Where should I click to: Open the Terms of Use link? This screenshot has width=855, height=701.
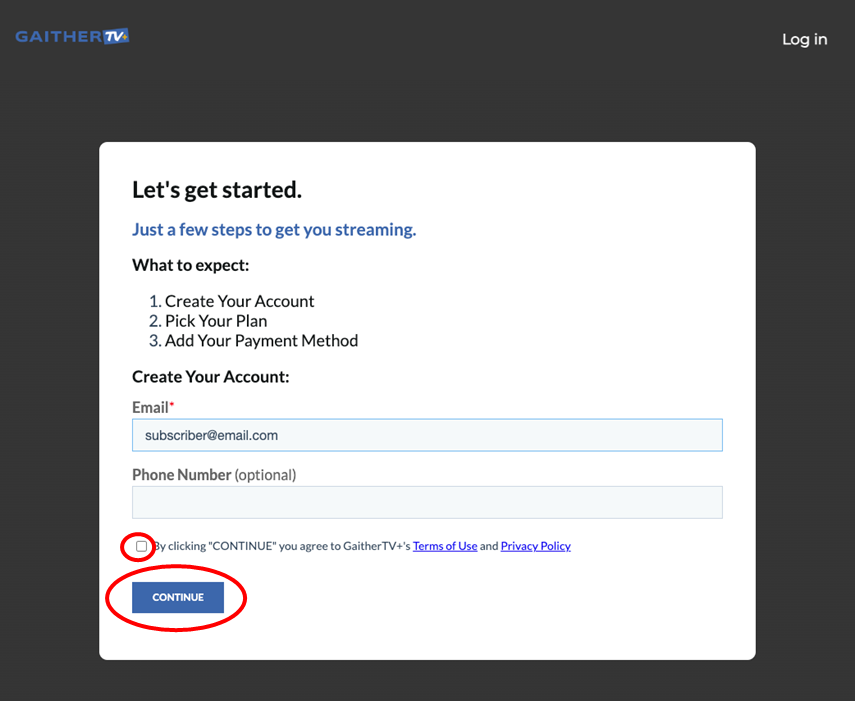coord(445,546)
